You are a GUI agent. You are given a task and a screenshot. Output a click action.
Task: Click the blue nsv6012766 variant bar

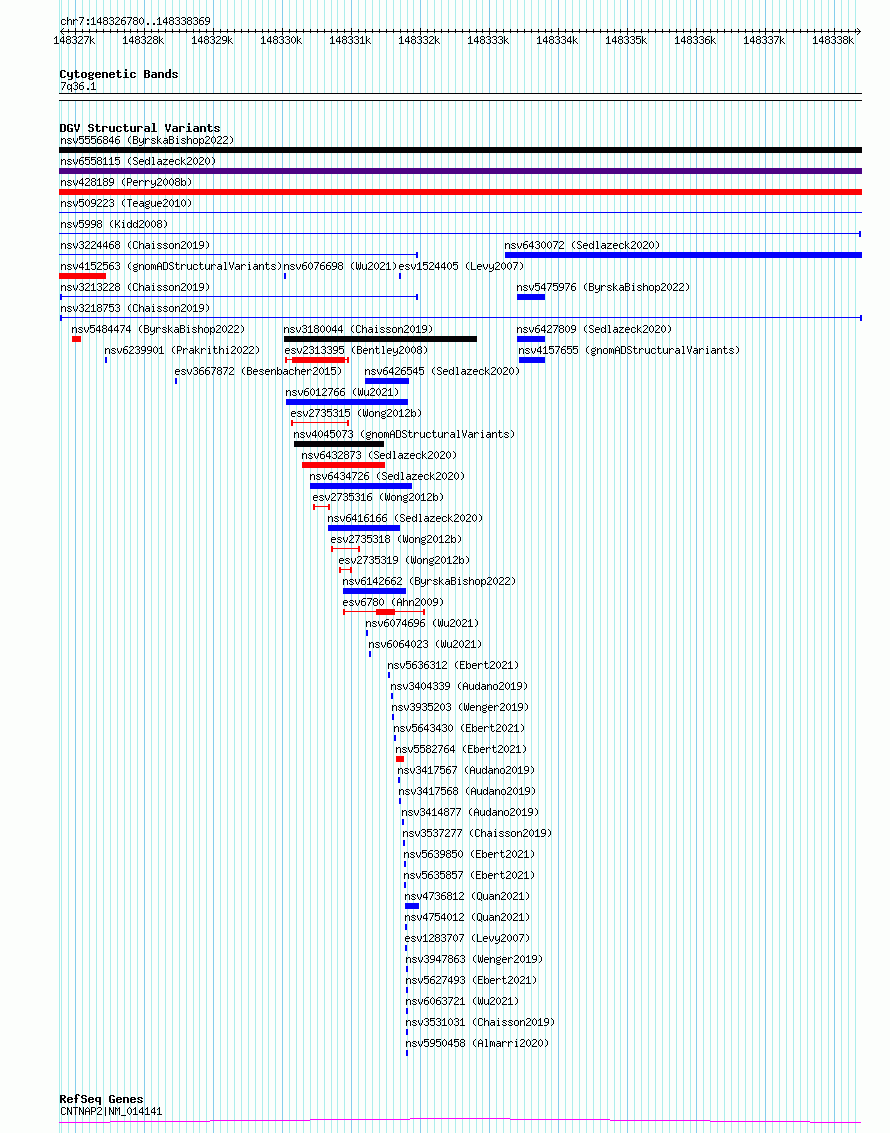[x=347, y=402]
